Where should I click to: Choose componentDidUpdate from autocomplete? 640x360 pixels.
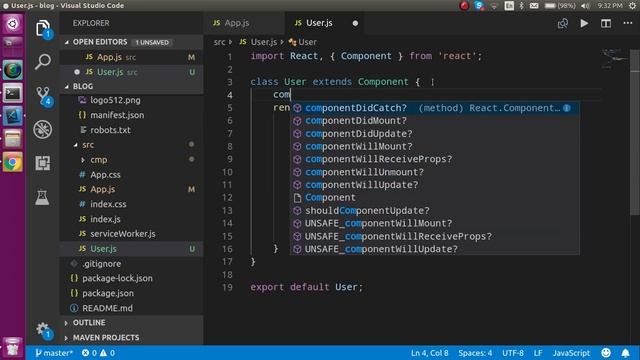[x=435, y=133]
